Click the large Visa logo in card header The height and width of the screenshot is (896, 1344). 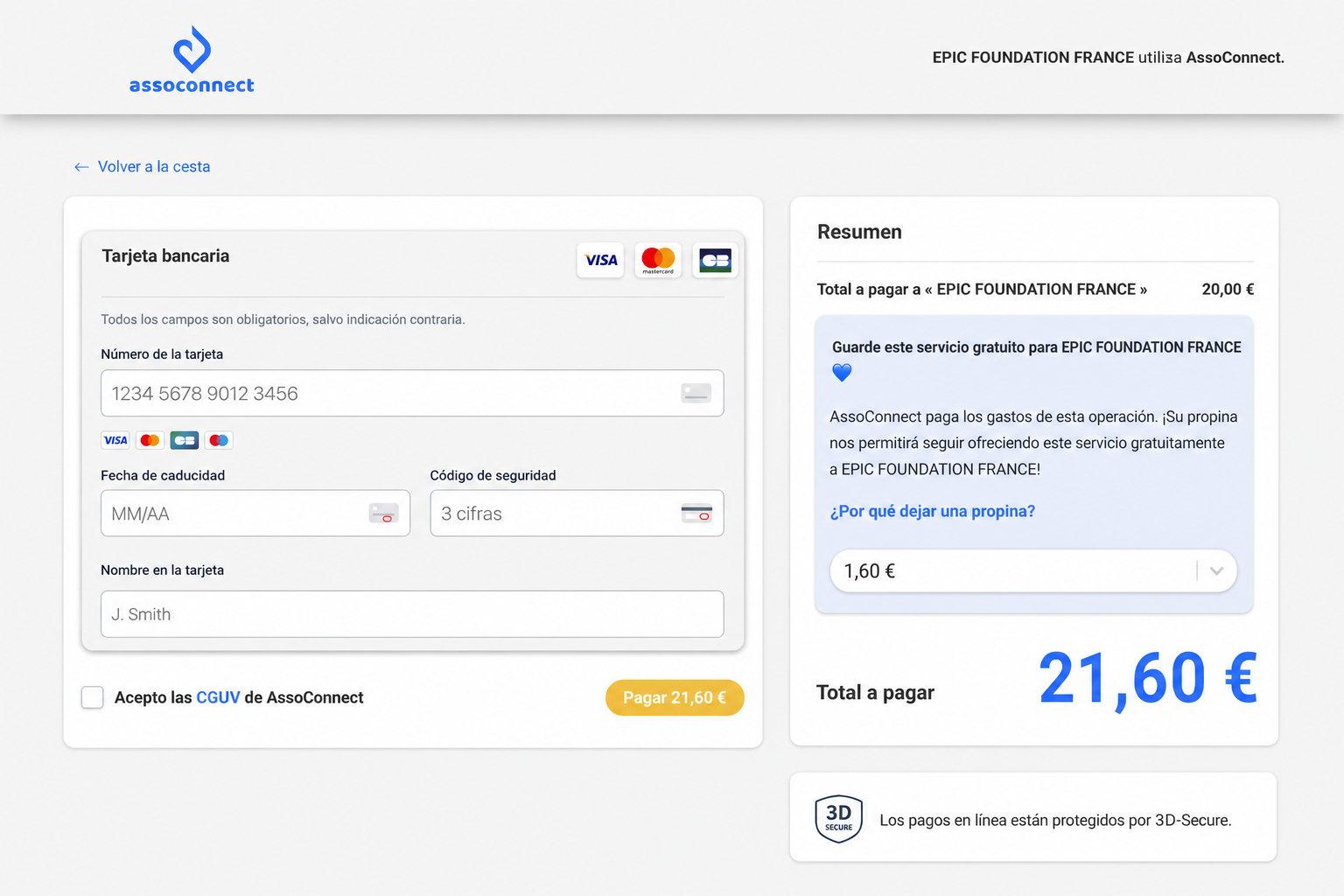tap(600, 260)
